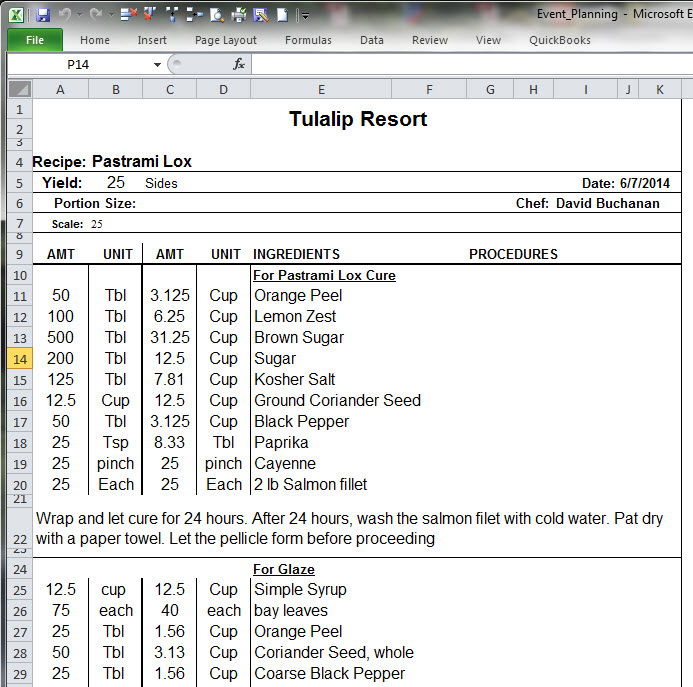Click the Save As disk-with-pencil icon
This screenshot has height=687, width=693.
(x=261, y=15)
